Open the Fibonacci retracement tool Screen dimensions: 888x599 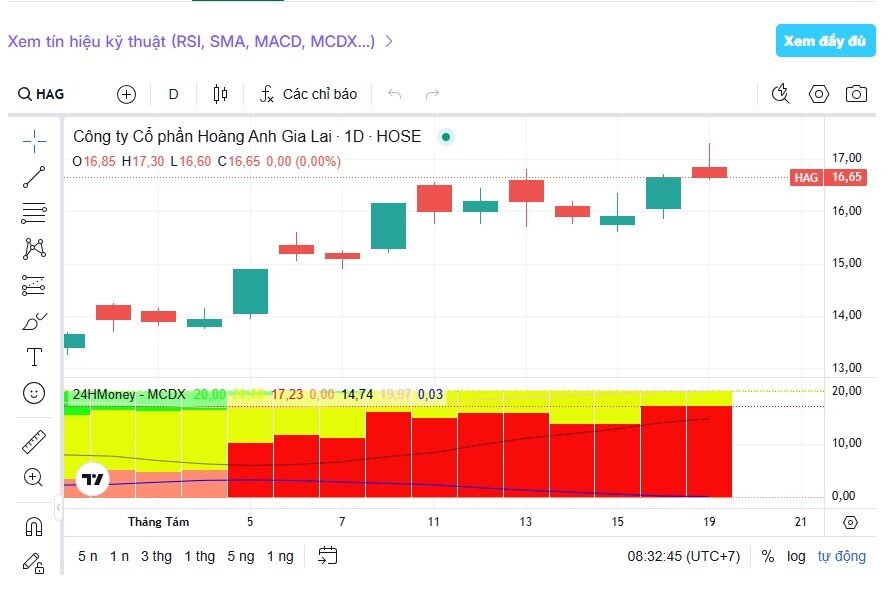(34, 213)
